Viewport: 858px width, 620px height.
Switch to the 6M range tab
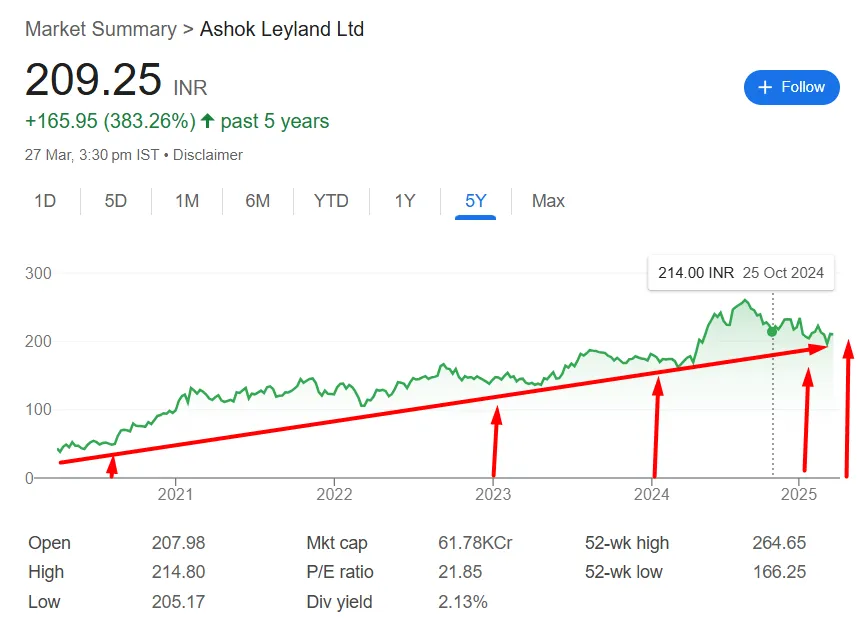258,201
